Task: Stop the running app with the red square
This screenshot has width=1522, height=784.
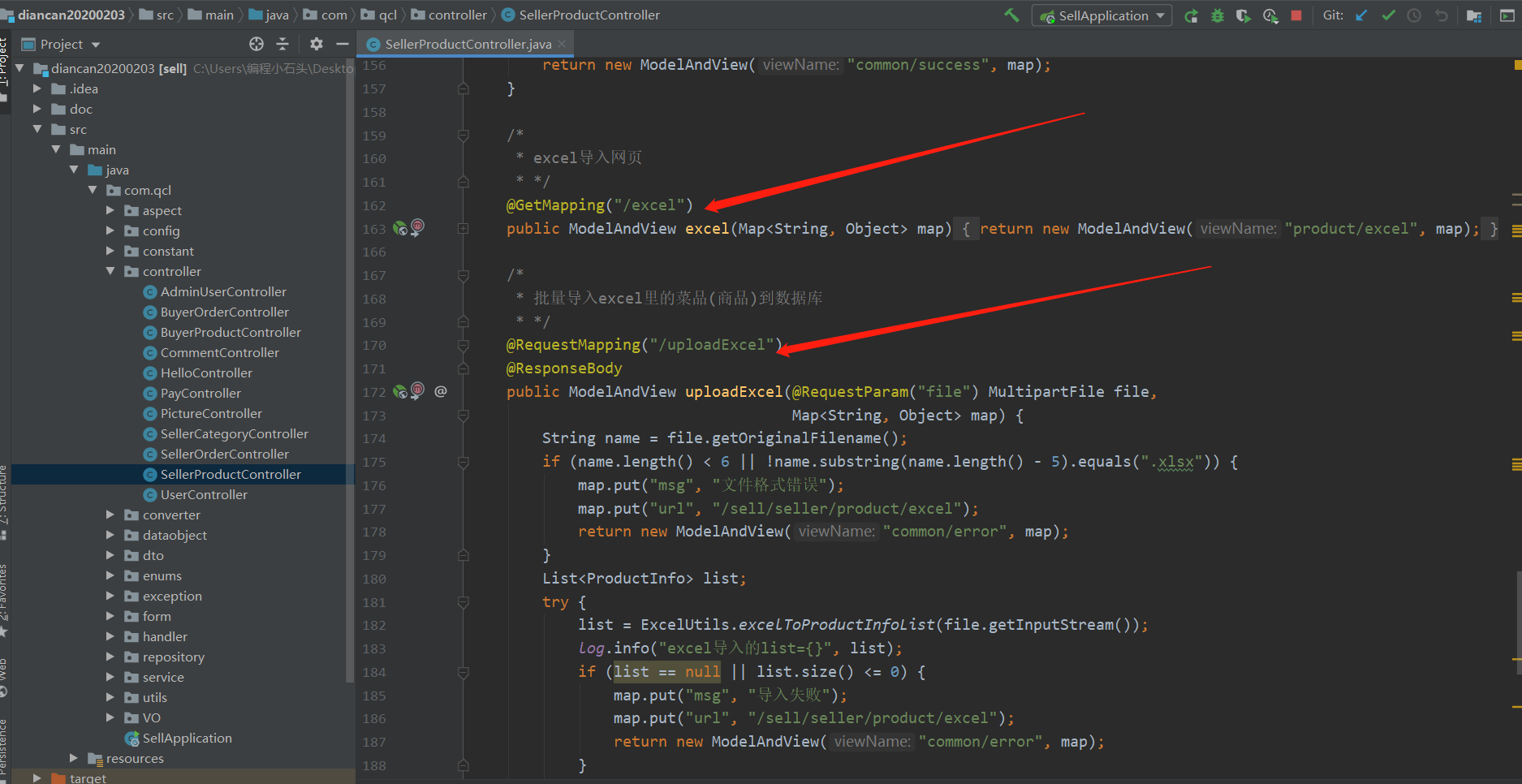Action: tap(1296, 15)
